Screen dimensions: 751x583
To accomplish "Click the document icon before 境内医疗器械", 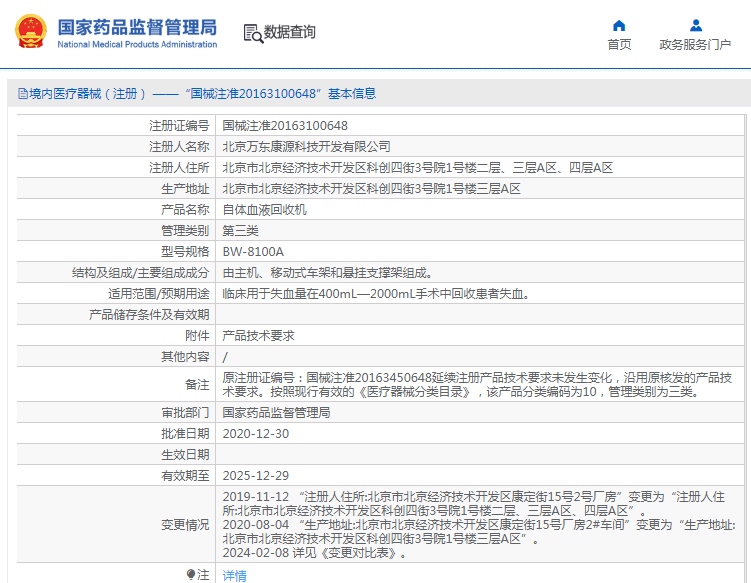I will [x=23, y=93].
